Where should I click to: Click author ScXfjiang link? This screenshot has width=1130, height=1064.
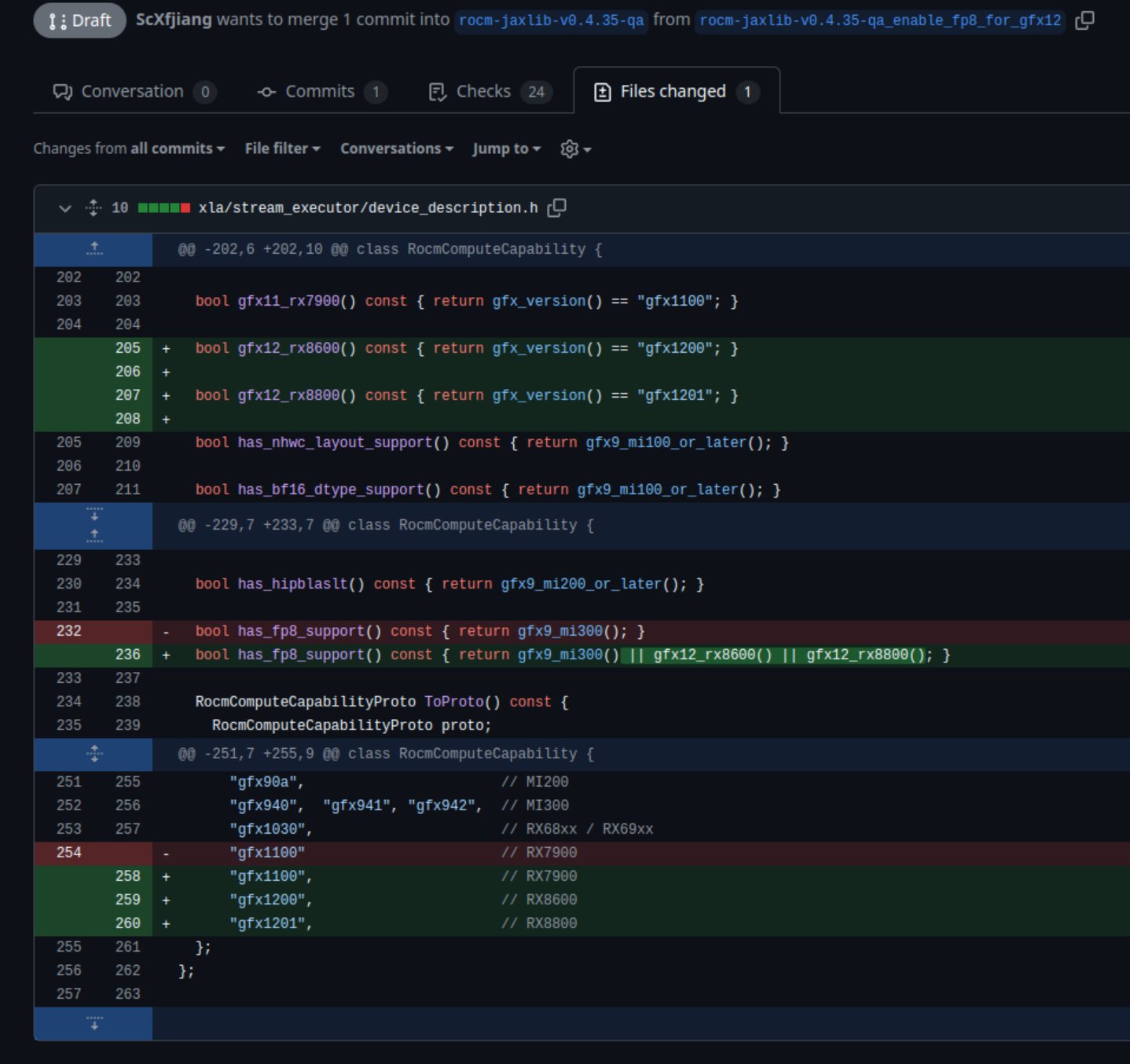[x=174, y=20]
